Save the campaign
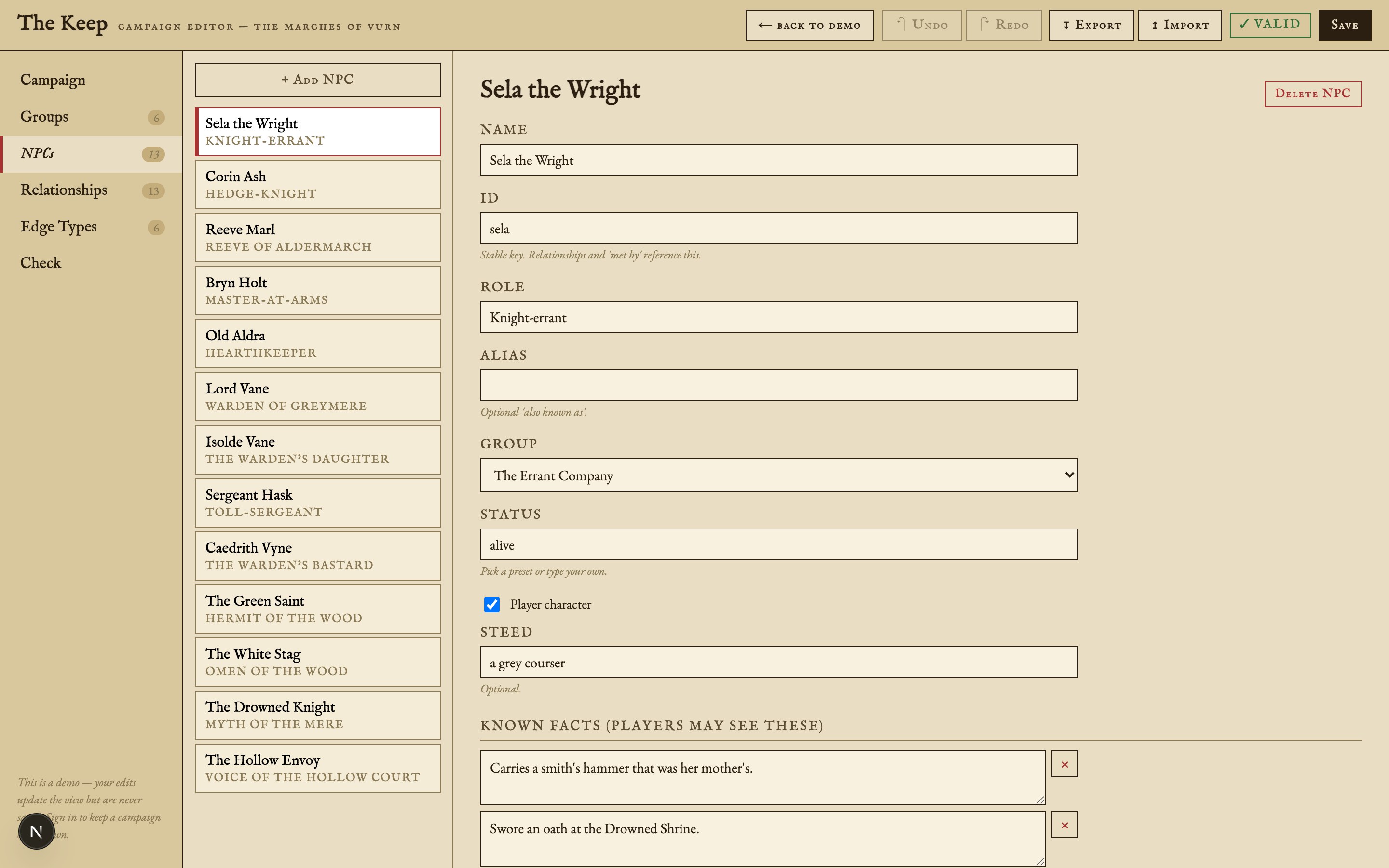This screenshot has height=868, width=1389. click(x=1344, y=25)
